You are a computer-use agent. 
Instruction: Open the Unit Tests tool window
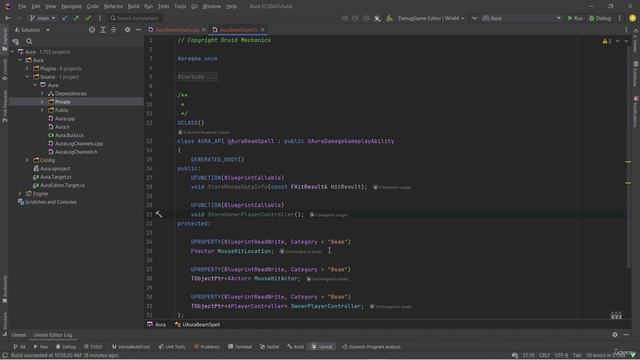[x=172, y=347]
